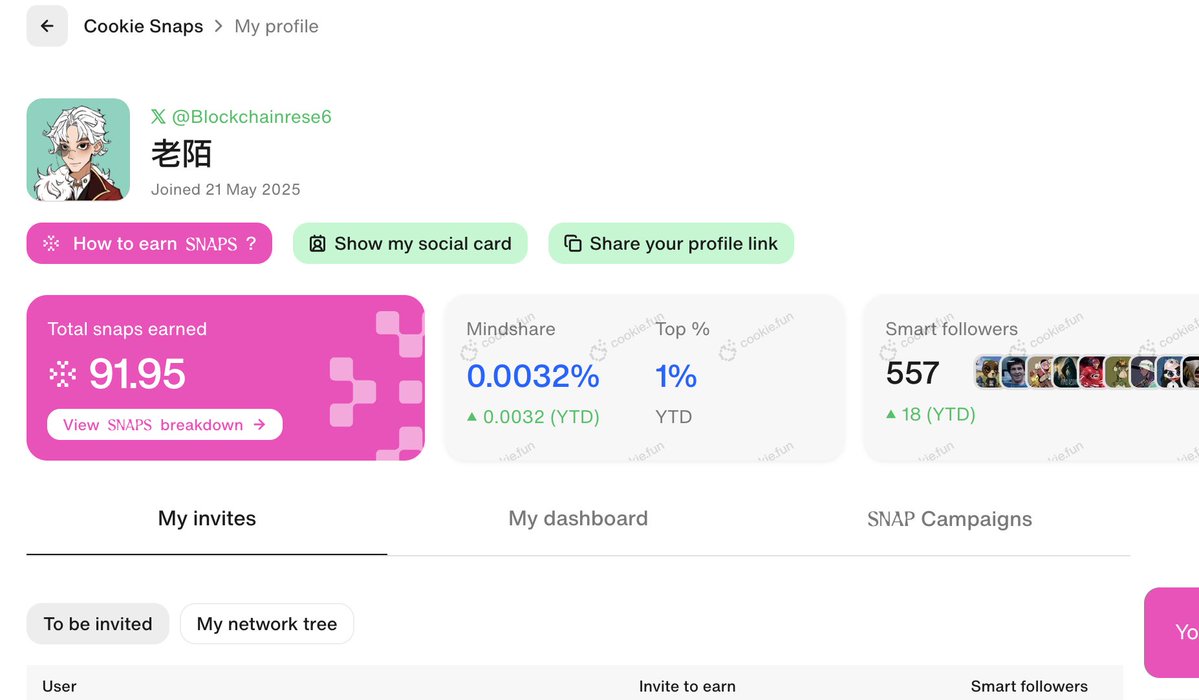
Task: Show my social card
Action: [x=410, y=243]
